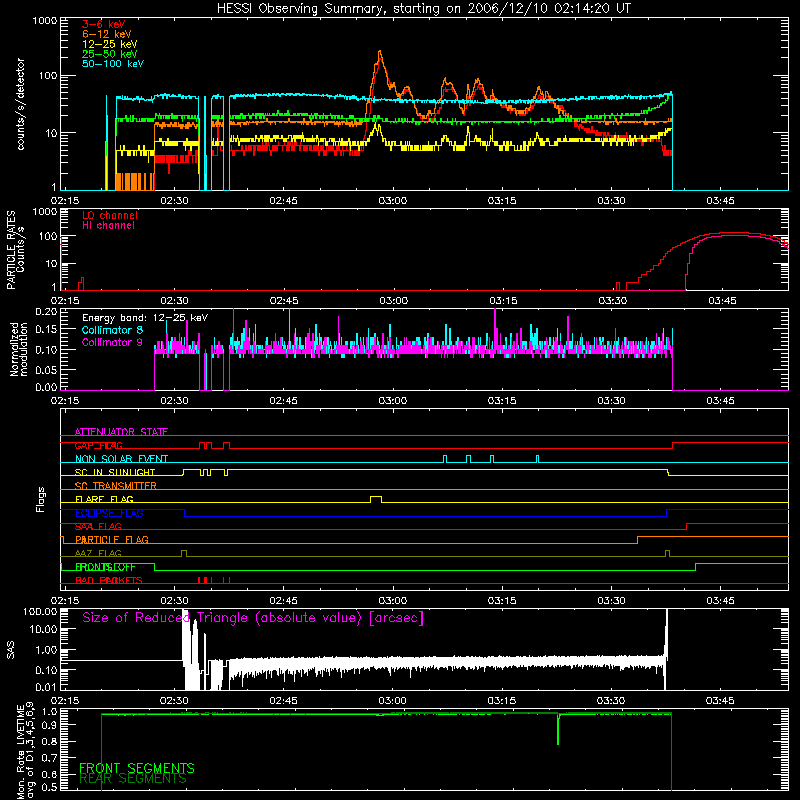Image resolution: width=800 pixels, height=800 pixels.
Task: Click the LO channel legend label
Action: (x=110, y=215)
